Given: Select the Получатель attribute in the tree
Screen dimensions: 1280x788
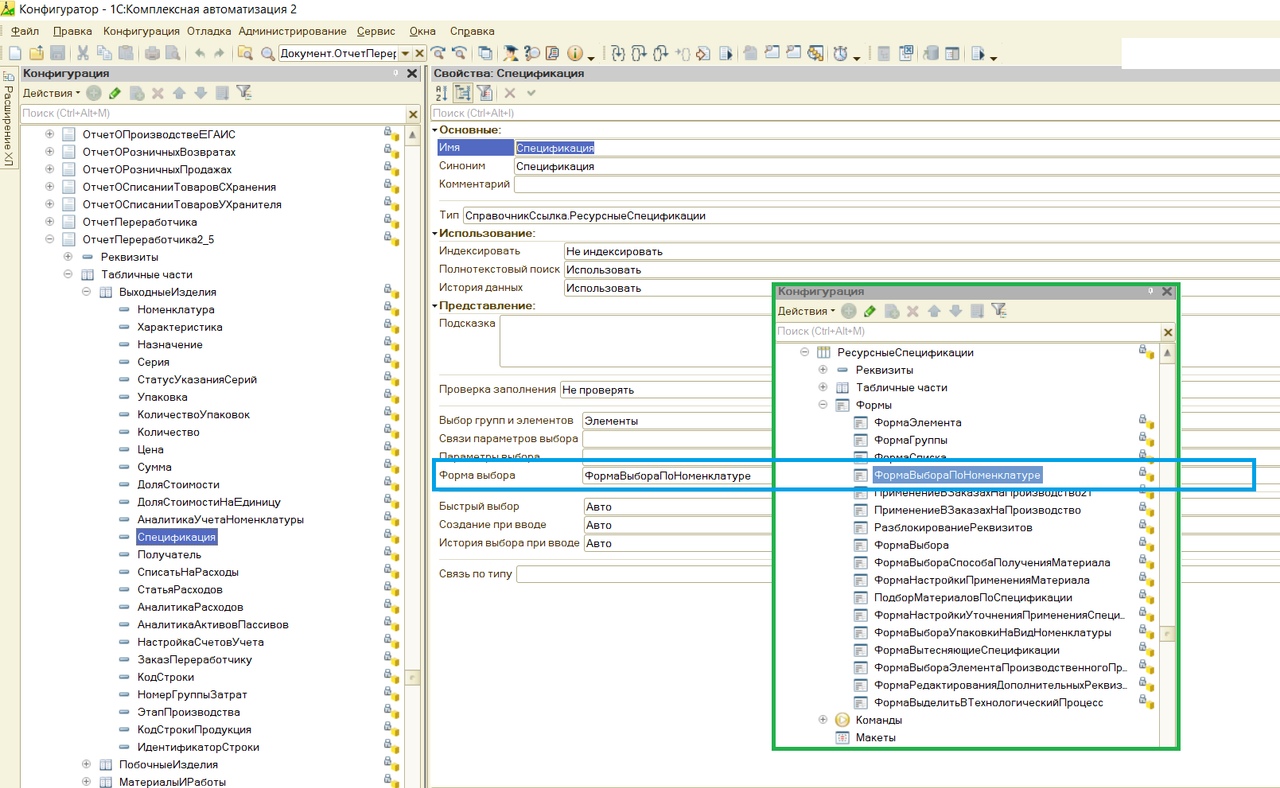Looking at the screenshot, I should tap(169, 555).
